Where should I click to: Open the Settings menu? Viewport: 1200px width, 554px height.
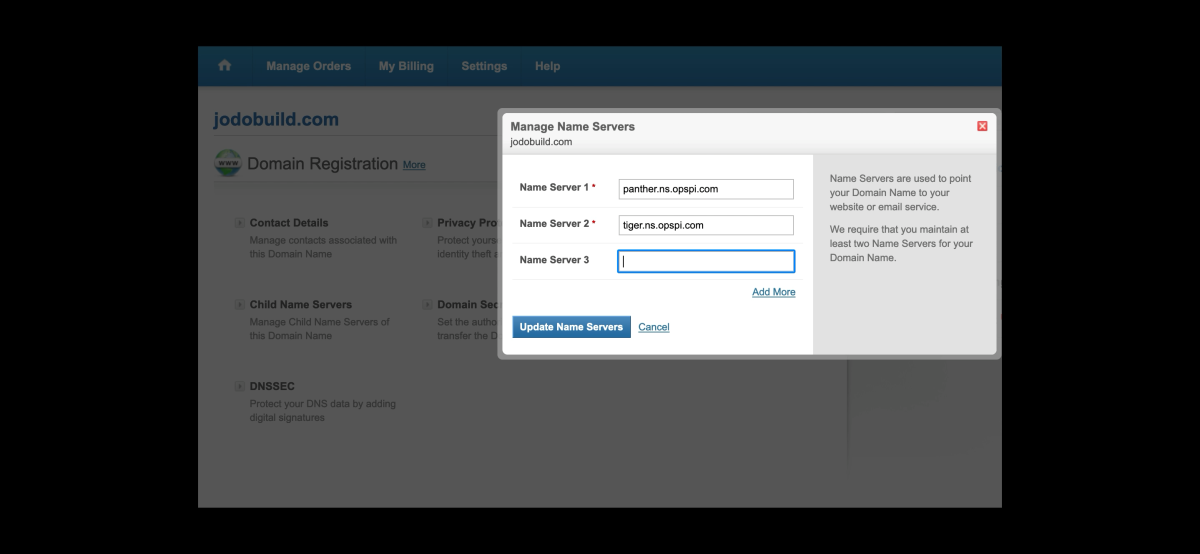[x=484, y=66]
